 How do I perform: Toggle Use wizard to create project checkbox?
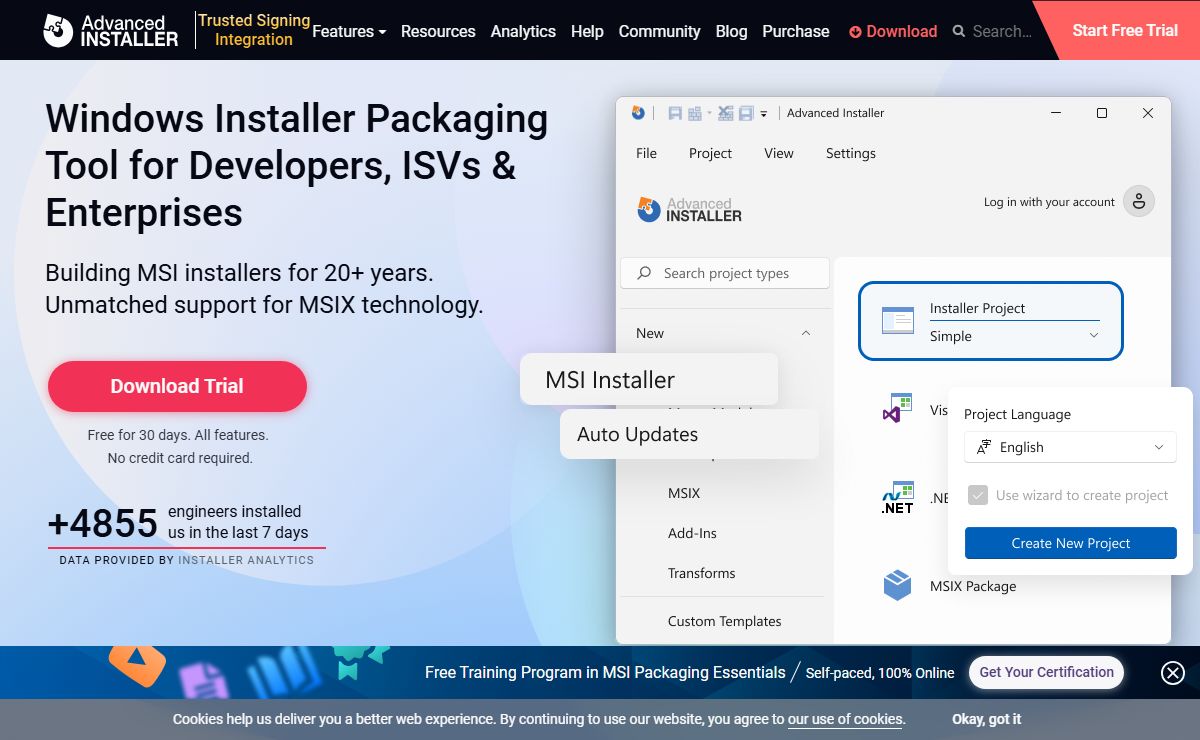(x=978, y=495)
